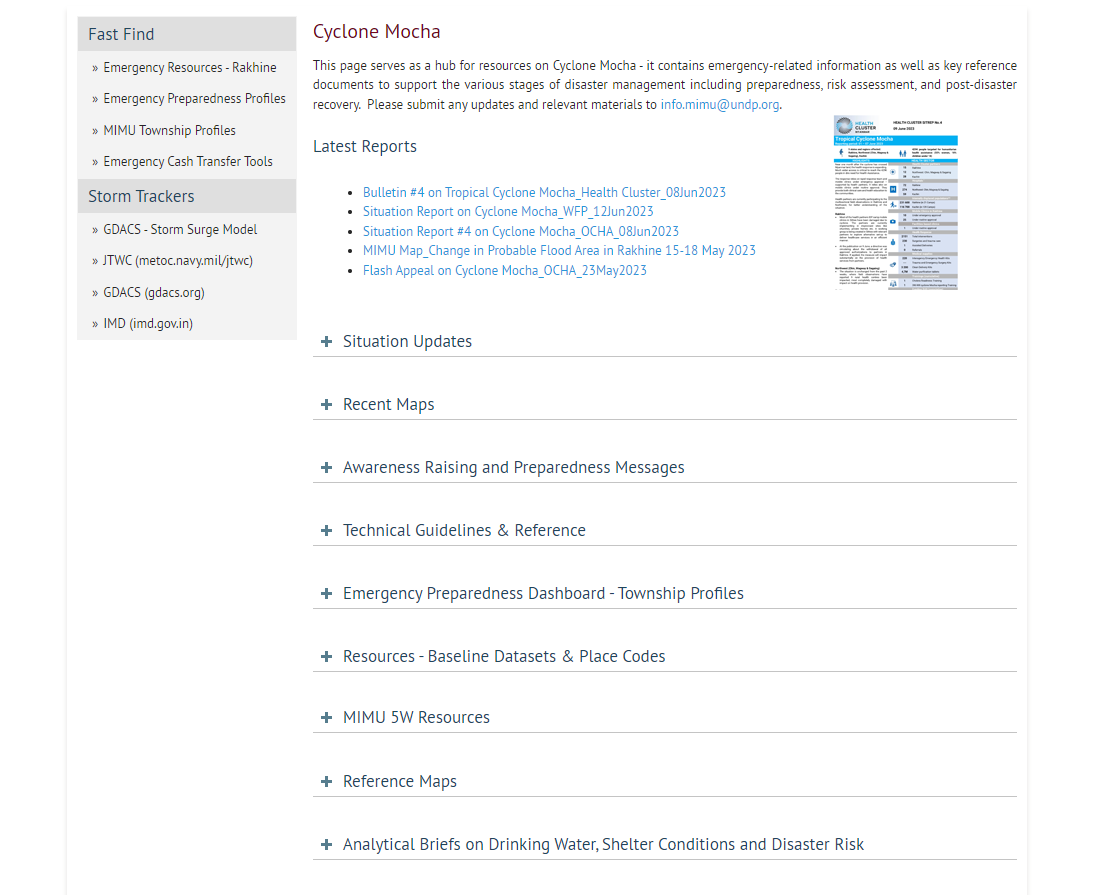This screenshot has width=1099, height=895.
Task: Click plus icon for Awareness Raising section
Action: [326, 468]
